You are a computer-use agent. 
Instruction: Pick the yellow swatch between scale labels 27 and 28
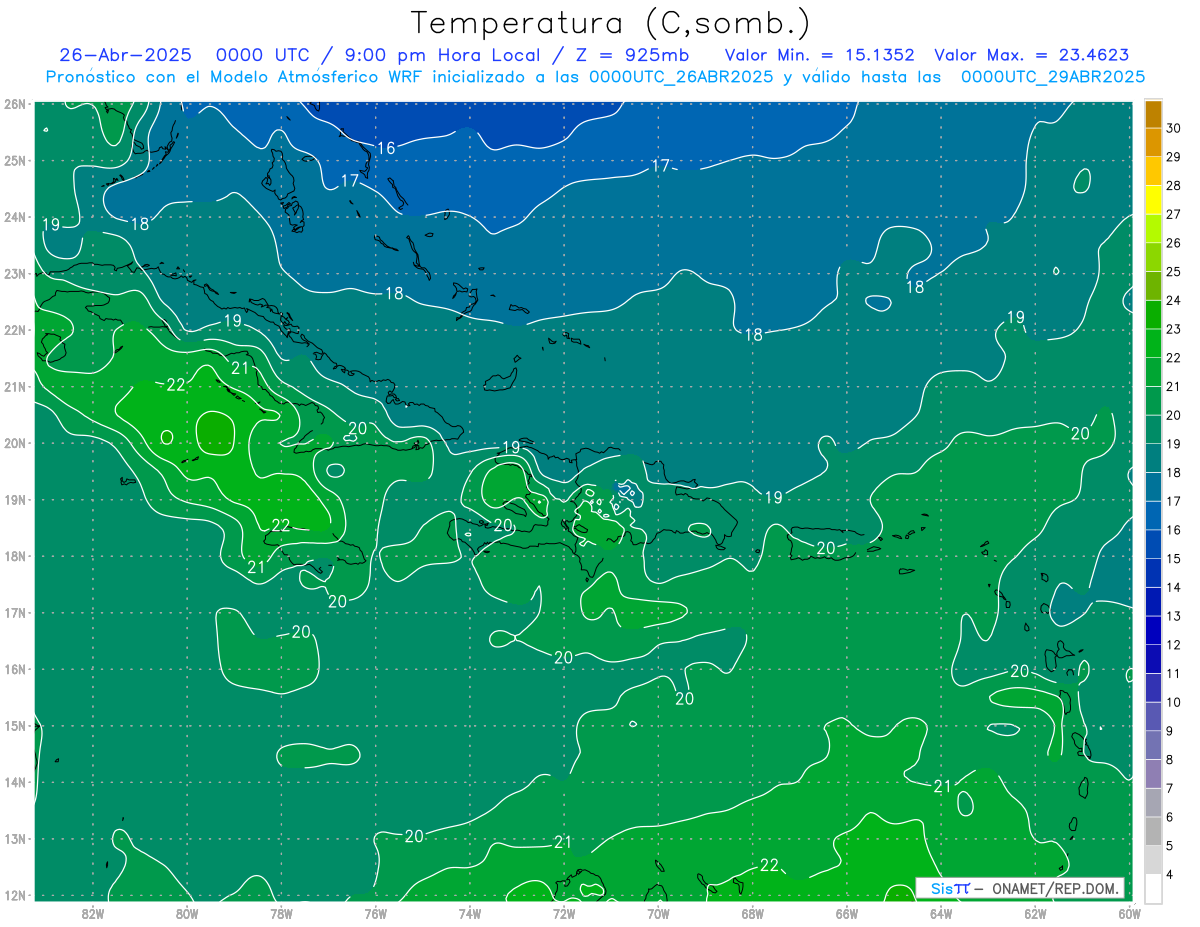pyautogui.click(x=1153, y=199)
